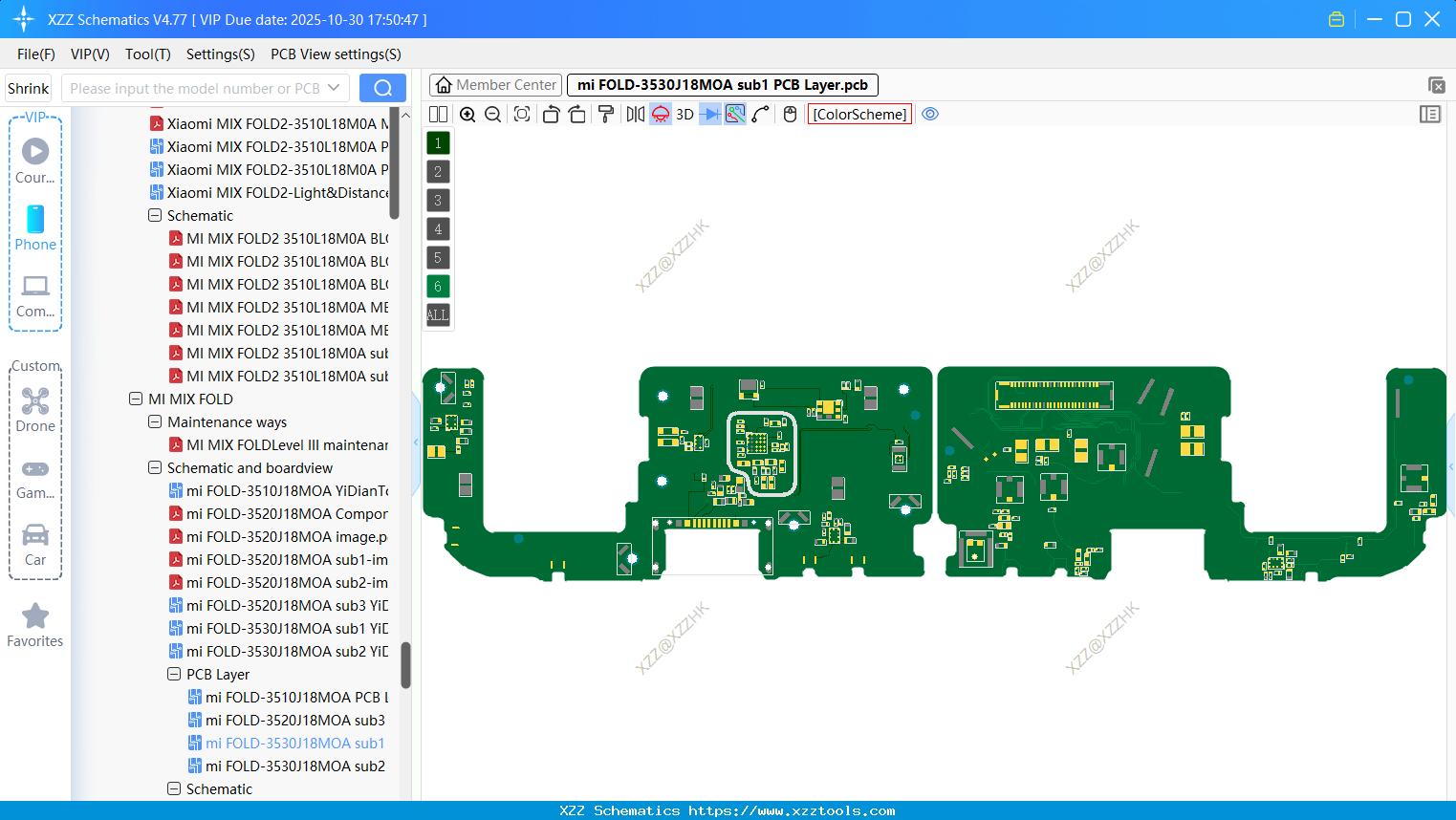
Task: Toggle the green pen overlay toolbar icon
Action: [734, 114]
